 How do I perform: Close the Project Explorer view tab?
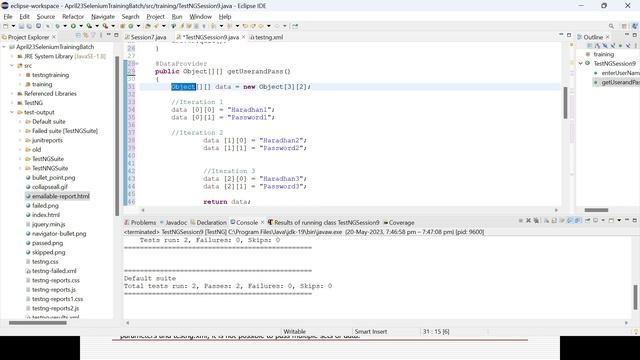[53, 37]
